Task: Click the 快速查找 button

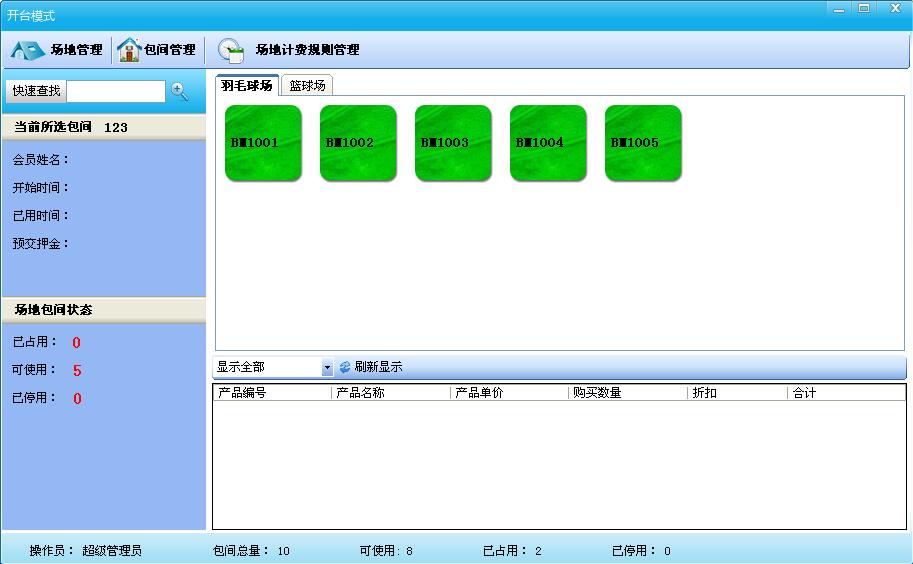Action: click(36, 91)
